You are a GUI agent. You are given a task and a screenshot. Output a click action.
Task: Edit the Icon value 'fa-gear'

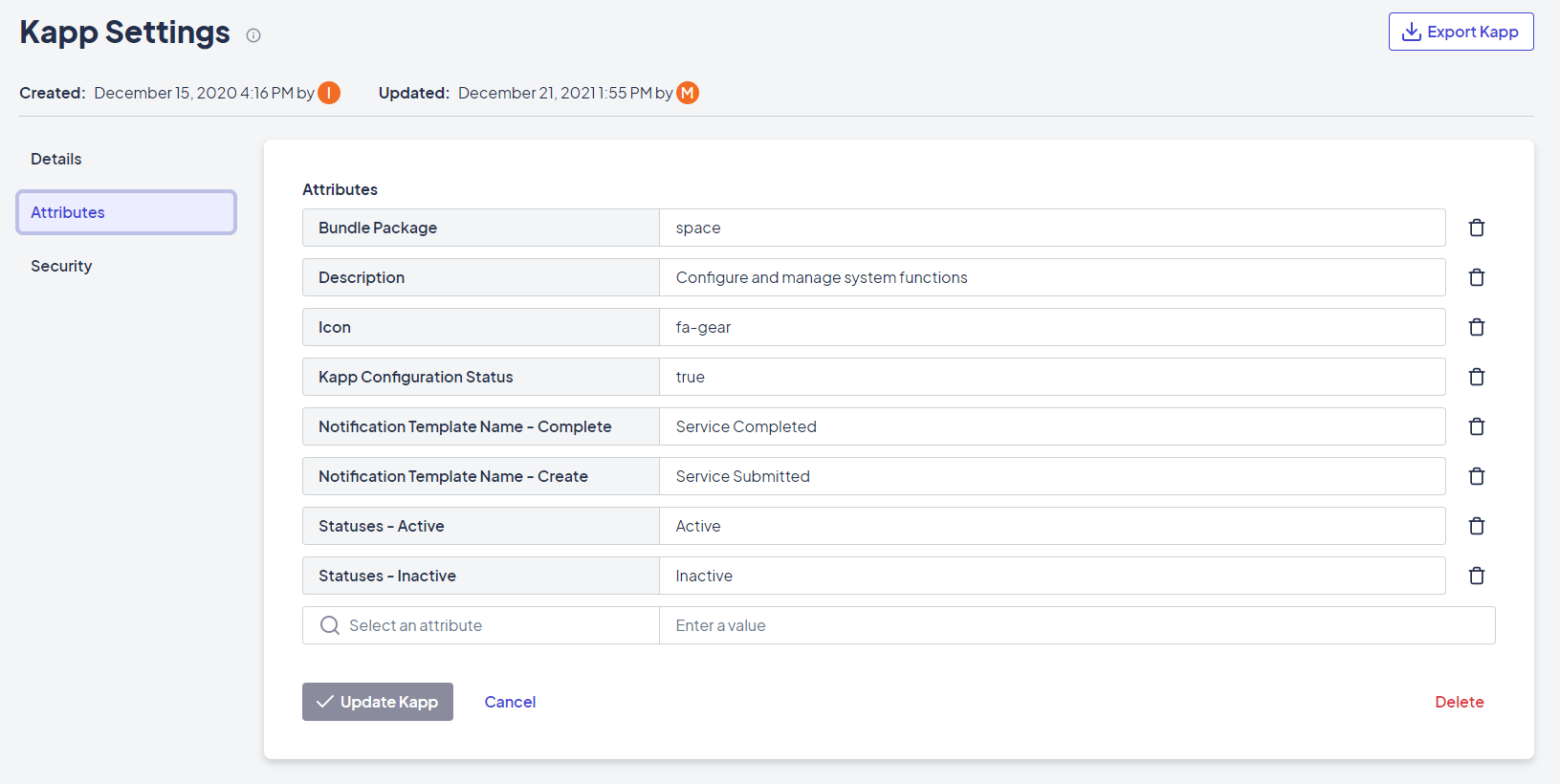tap(1052, 327)
